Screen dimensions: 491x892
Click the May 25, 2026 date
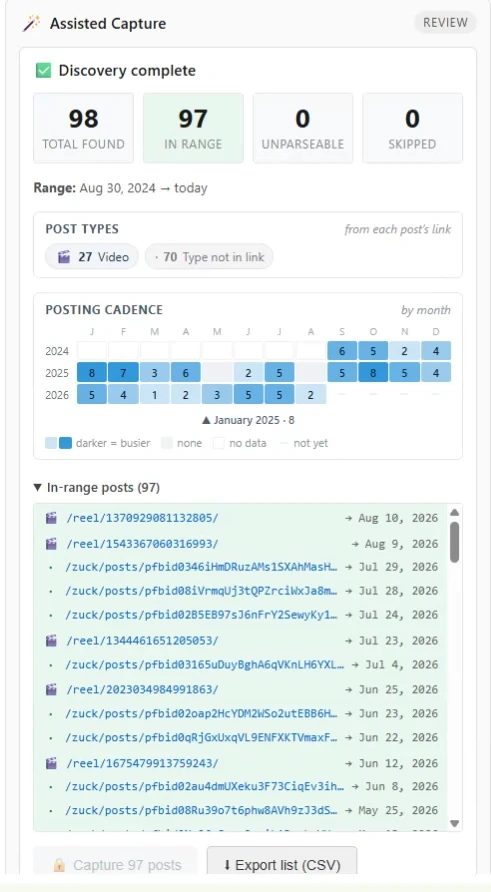point(398,810)
